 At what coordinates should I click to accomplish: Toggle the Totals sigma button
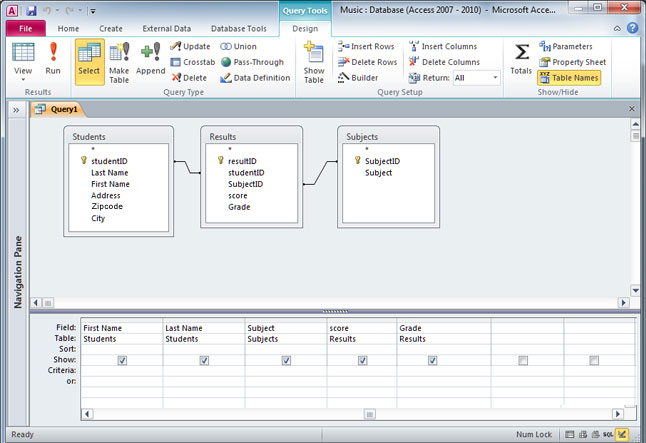pyautogui.click(x=521, y=59)
